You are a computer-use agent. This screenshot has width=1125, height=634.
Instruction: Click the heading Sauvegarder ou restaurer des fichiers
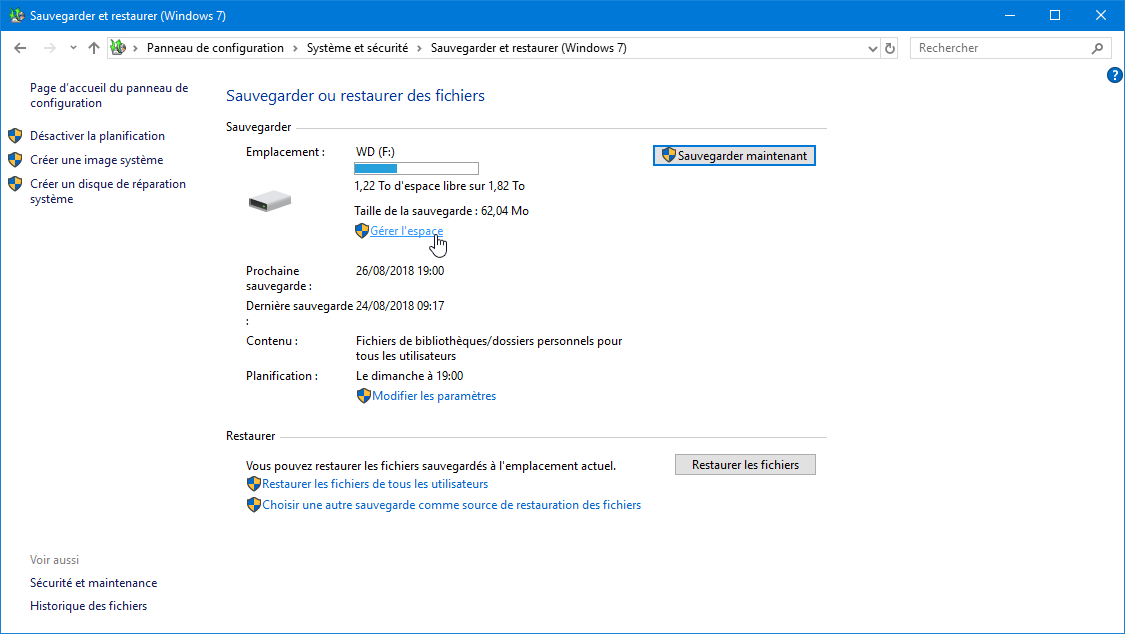coord(355,95)
